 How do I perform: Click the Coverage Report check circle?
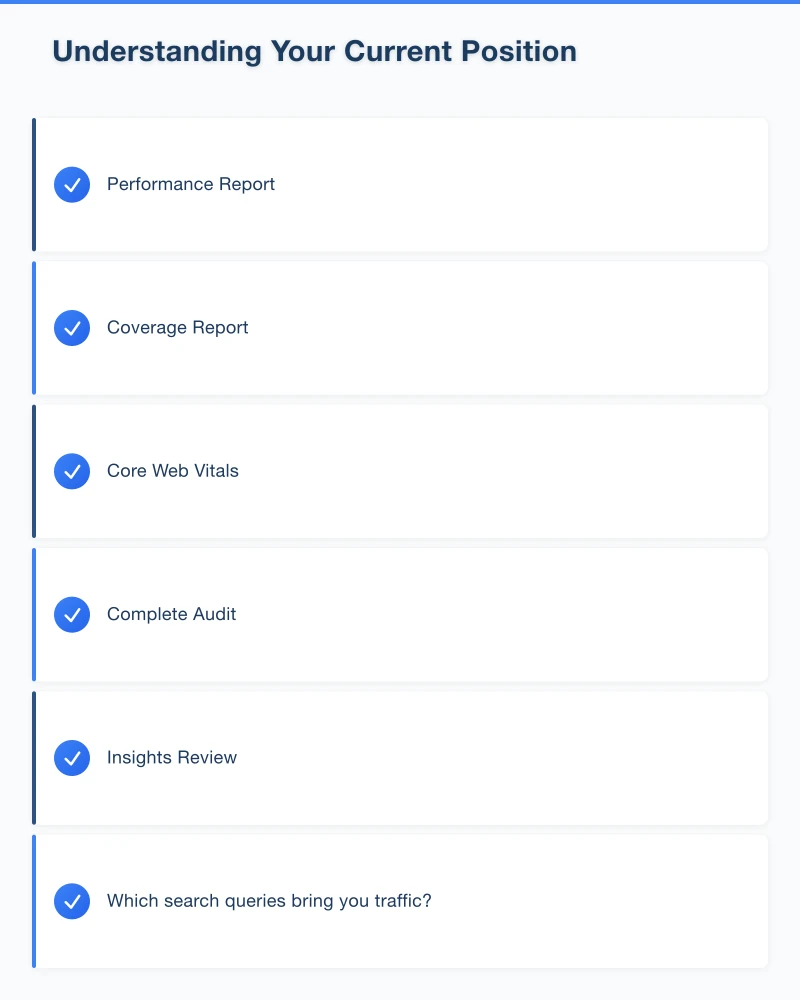pyautogui.click(x=71, y=327)
